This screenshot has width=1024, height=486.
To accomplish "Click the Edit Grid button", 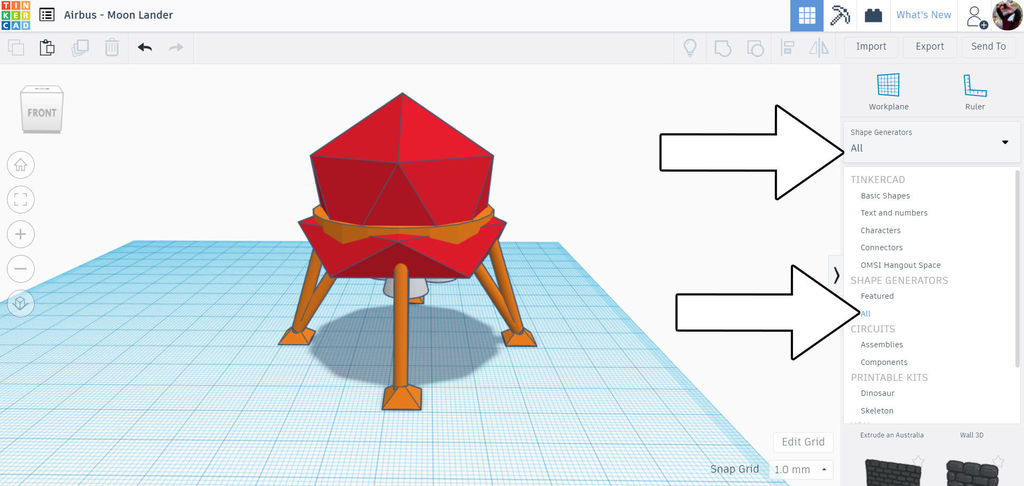I will pyautogui.click(x=803, y=442).
